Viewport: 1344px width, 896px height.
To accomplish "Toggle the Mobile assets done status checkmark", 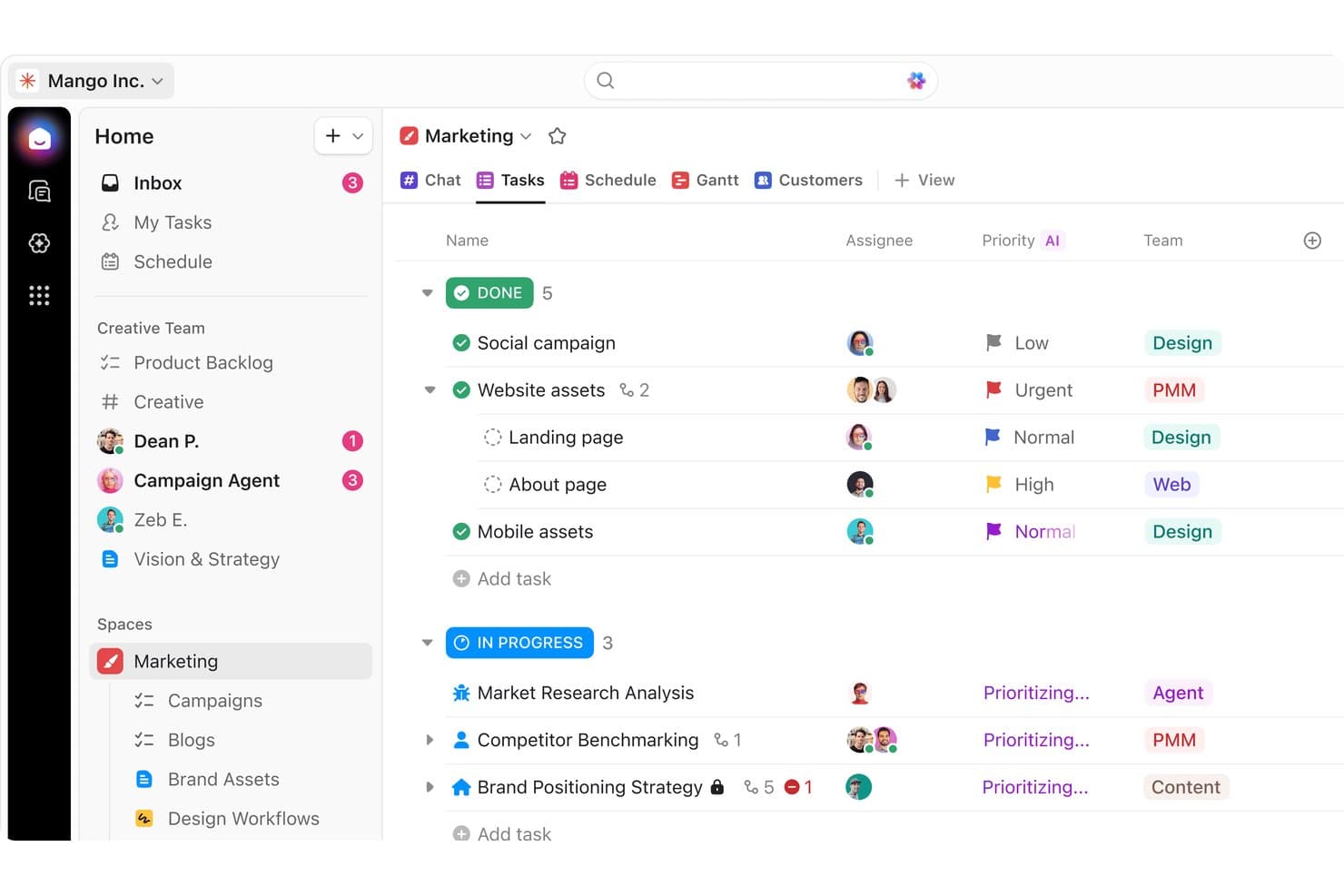I will pyautogui.click(x=461, y=532).
